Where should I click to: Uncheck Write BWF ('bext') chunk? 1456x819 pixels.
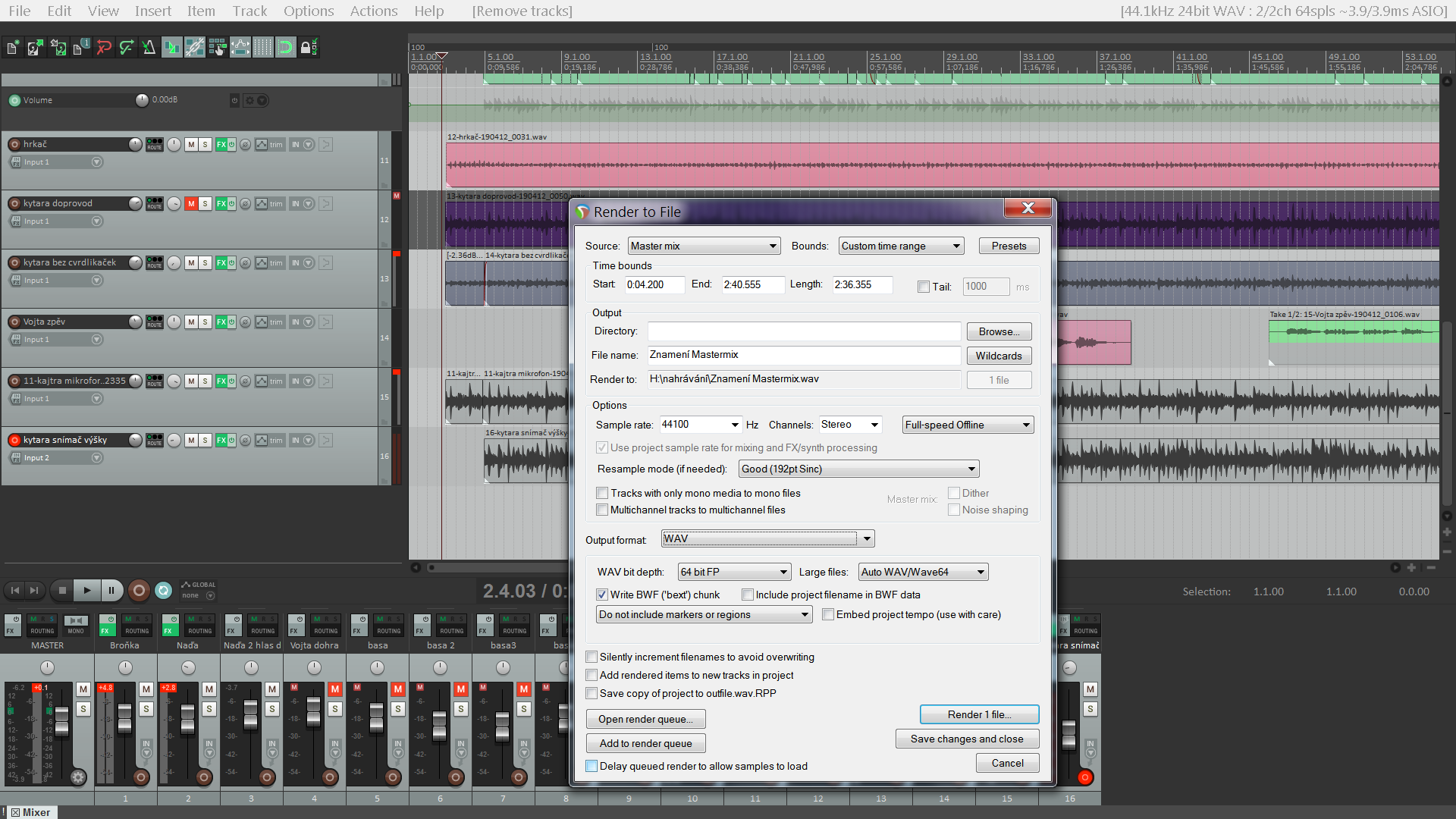point(602,595)
